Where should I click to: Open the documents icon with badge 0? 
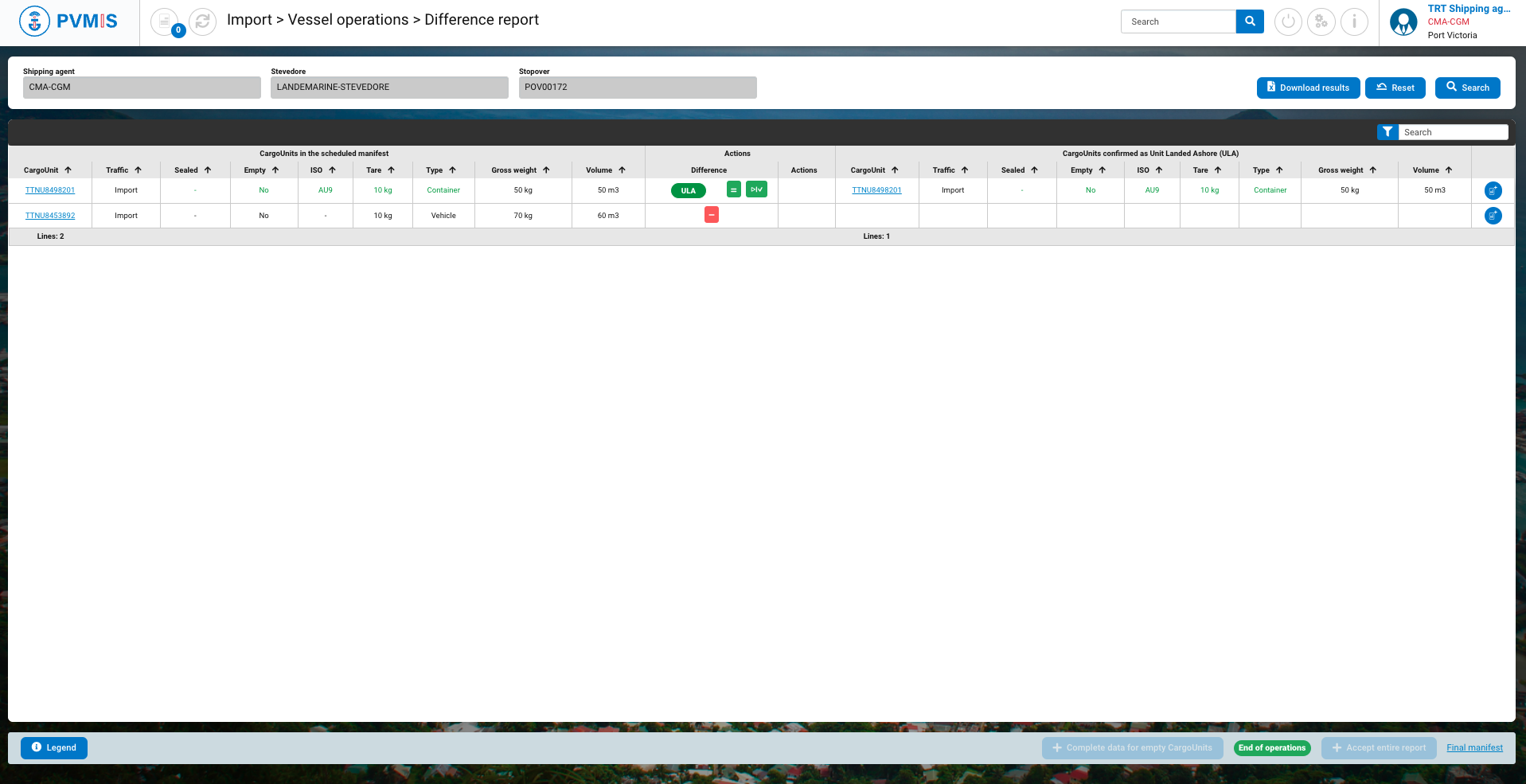pos(164,21)
